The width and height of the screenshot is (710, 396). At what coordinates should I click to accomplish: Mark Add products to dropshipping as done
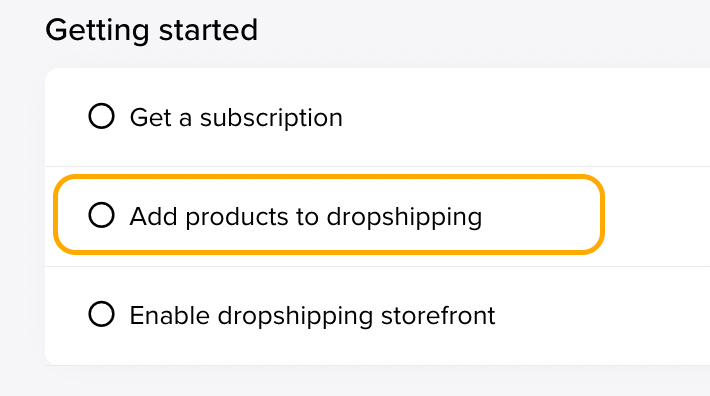coord(101,215)
